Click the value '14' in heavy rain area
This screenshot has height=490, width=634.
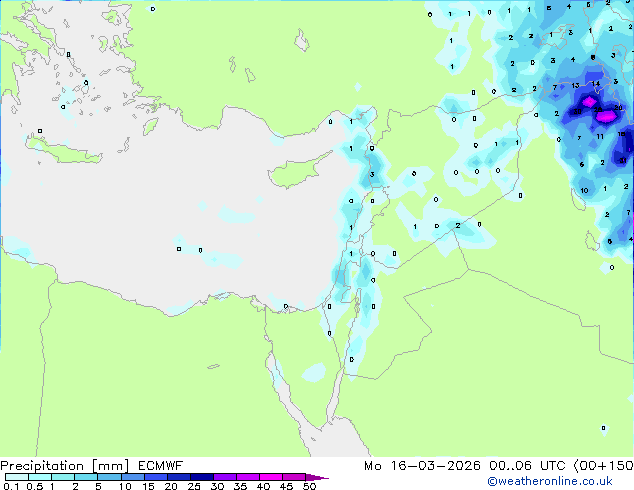[x=596, y=84]
